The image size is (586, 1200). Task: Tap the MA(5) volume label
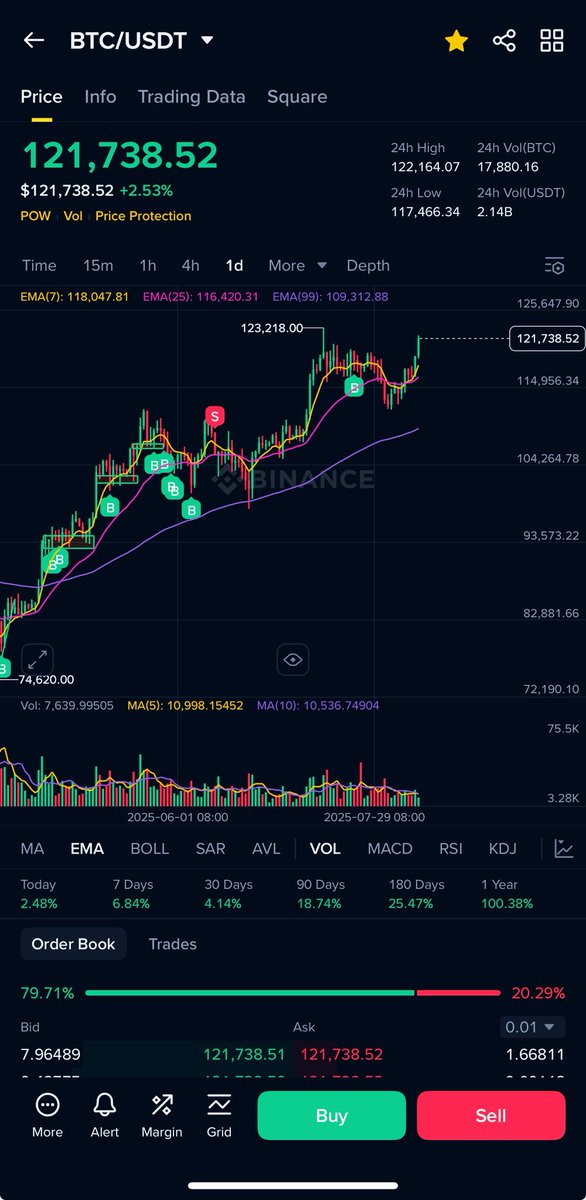tap(185, 705)
